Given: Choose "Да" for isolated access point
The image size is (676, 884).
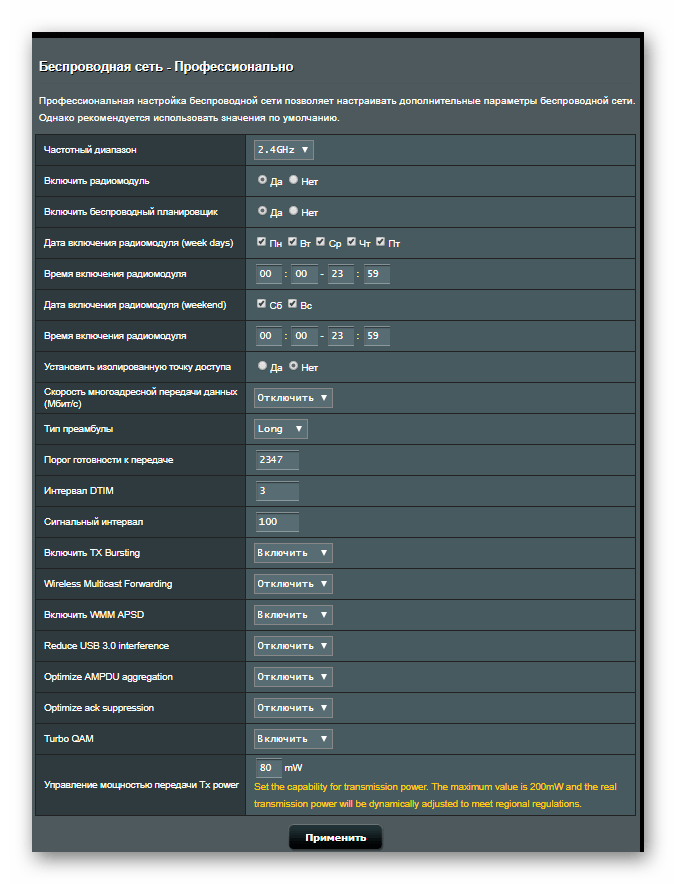Looking at the screenshot, I should click(262, 366).
